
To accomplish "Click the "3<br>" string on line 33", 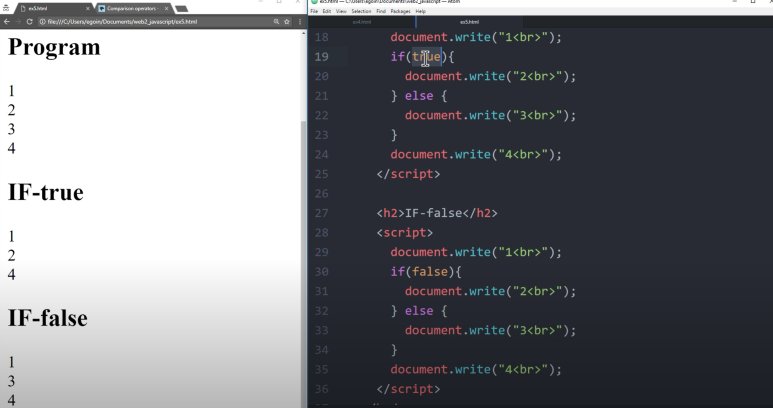I will tap(537, 330).
